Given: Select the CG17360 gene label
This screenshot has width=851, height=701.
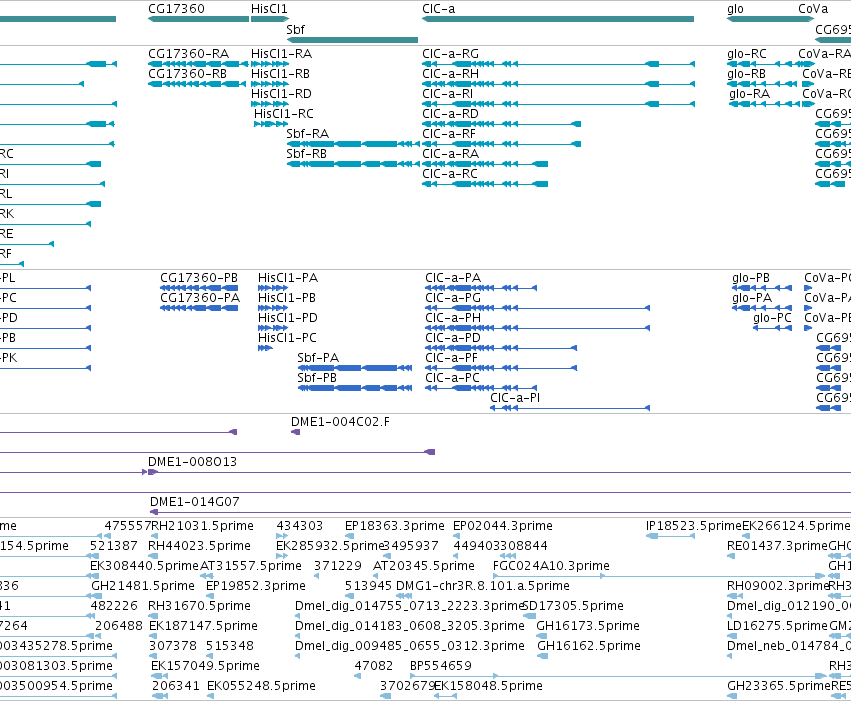Looking at the screenshot, I should point(176,9).
